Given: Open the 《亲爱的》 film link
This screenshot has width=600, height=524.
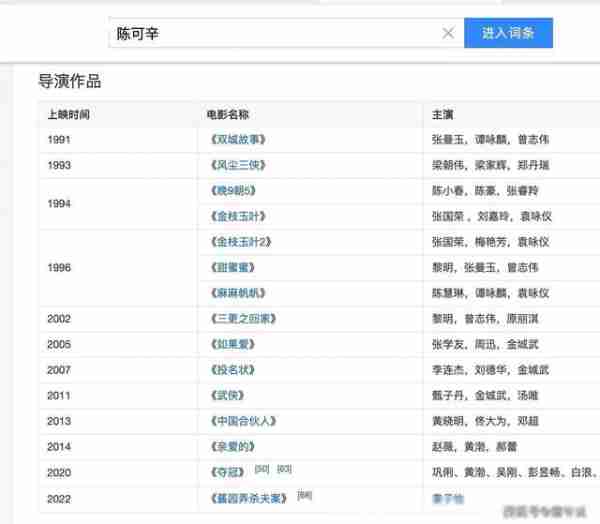Looking at the screenshot, I should (x=233, y=447).
